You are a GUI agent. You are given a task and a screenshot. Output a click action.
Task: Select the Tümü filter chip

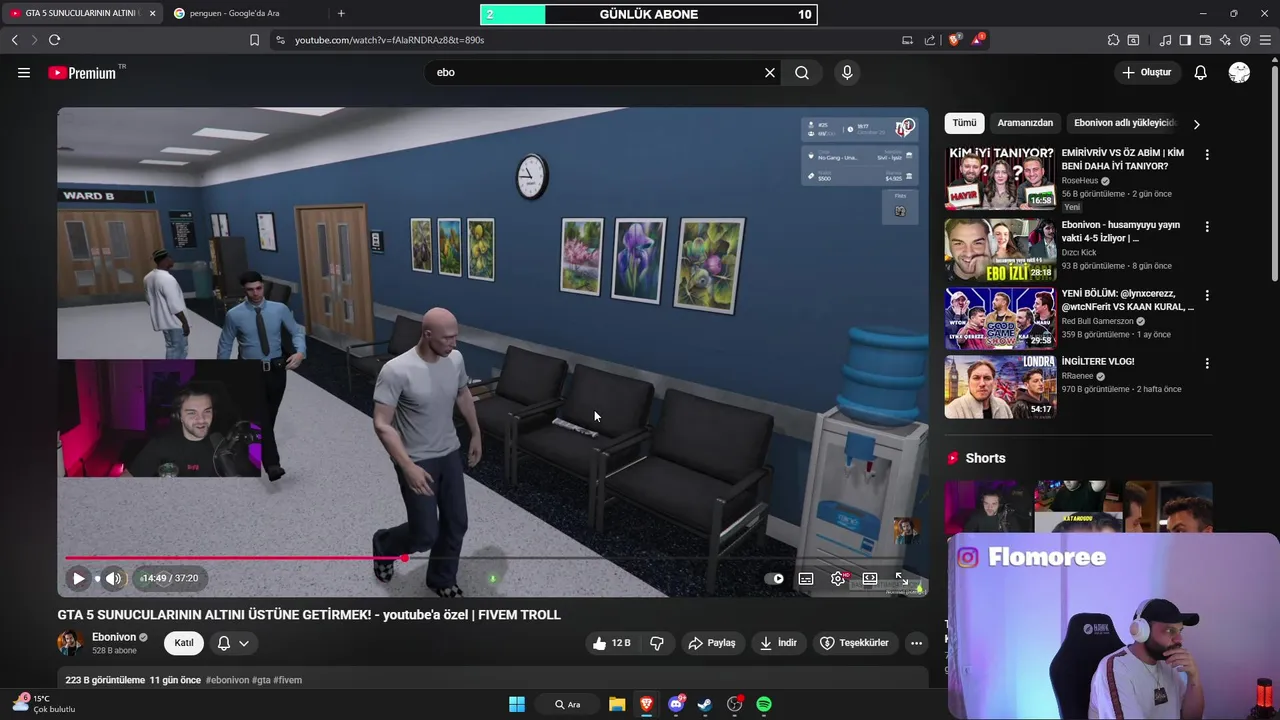pyautogui.click(x=964, y=123)
